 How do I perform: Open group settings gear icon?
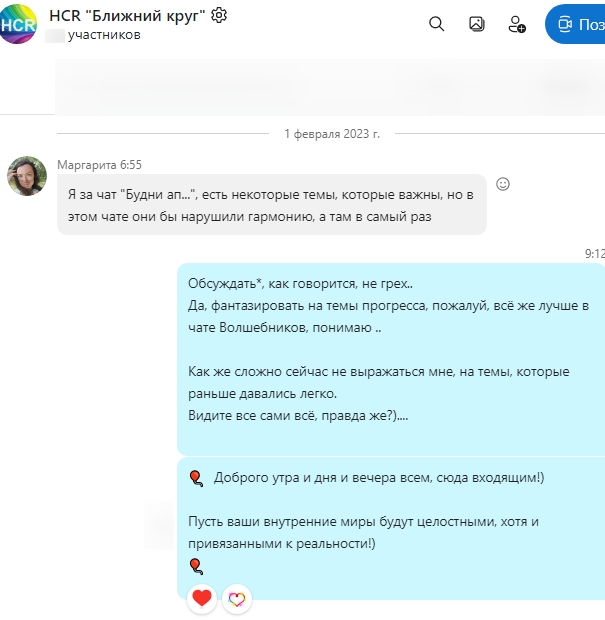219,15
